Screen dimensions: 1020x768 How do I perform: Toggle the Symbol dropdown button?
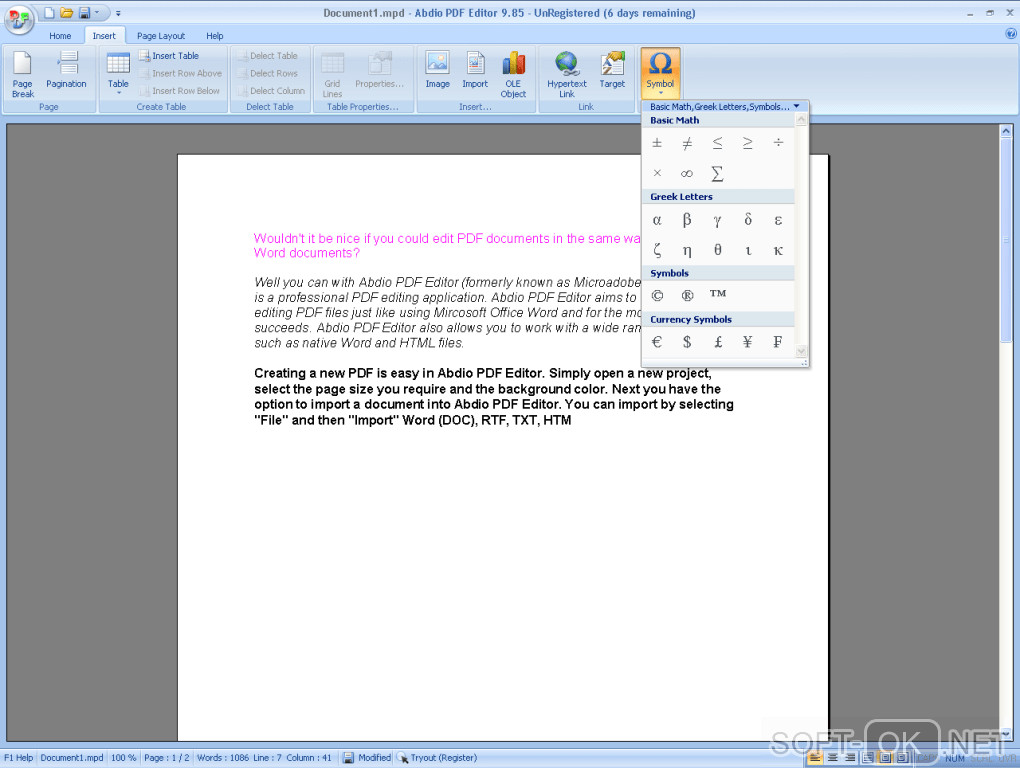click(x=660, y=73)
